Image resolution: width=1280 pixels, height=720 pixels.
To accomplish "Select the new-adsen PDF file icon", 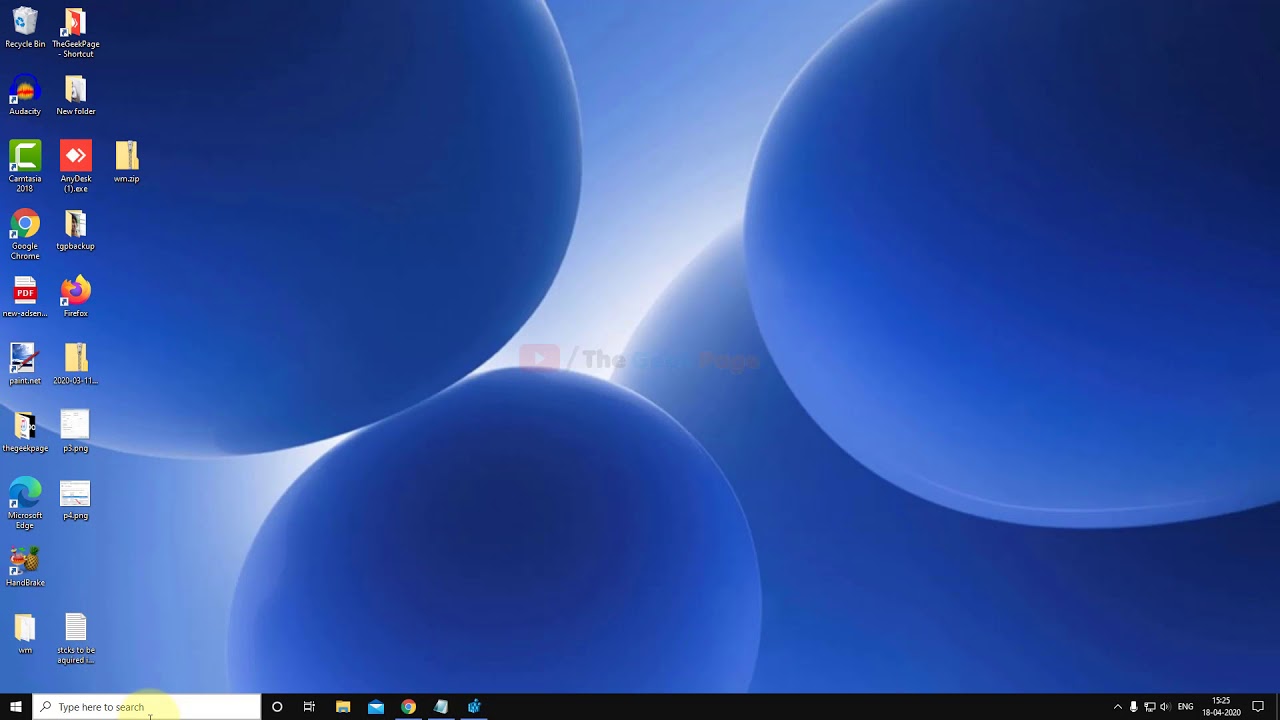I will pos(25,298).
